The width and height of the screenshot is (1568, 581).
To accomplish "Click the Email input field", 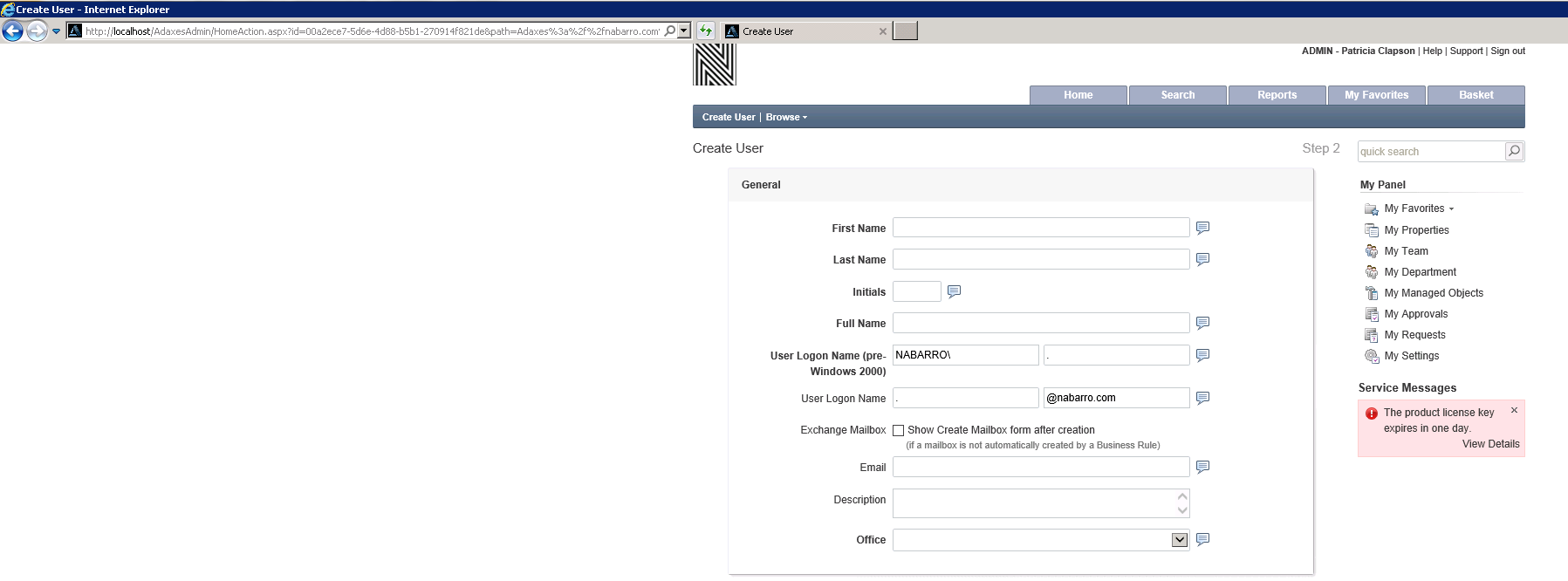I will [1041, 467].
